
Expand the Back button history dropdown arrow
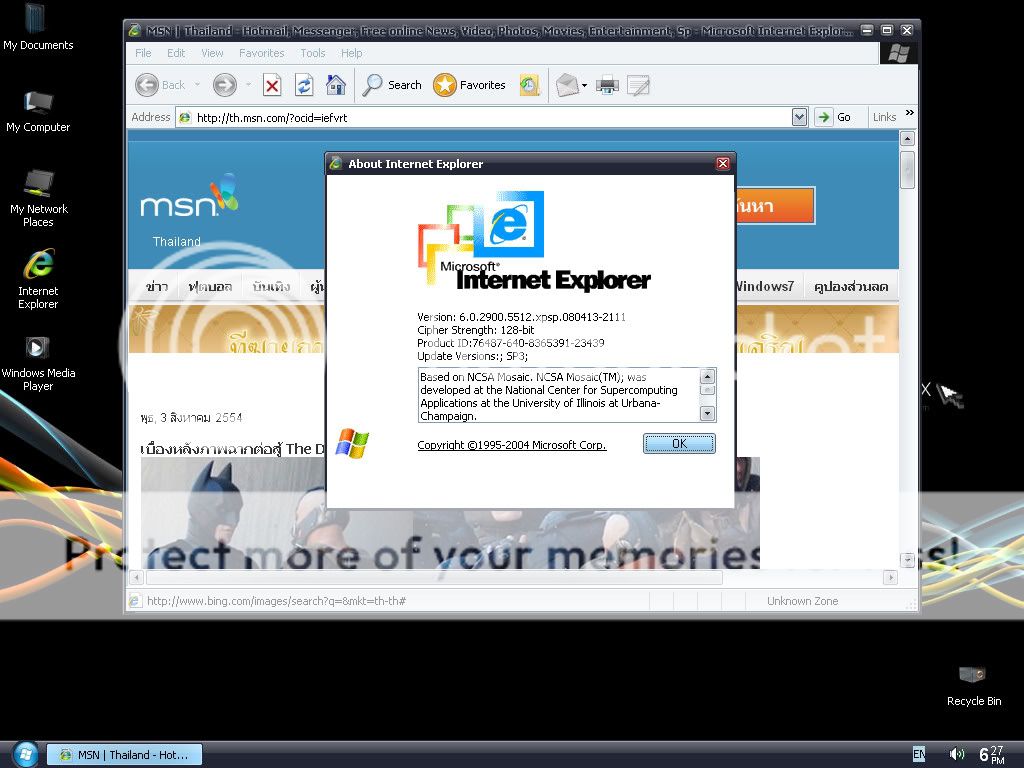pyautogui.click(x=197, y=85)
